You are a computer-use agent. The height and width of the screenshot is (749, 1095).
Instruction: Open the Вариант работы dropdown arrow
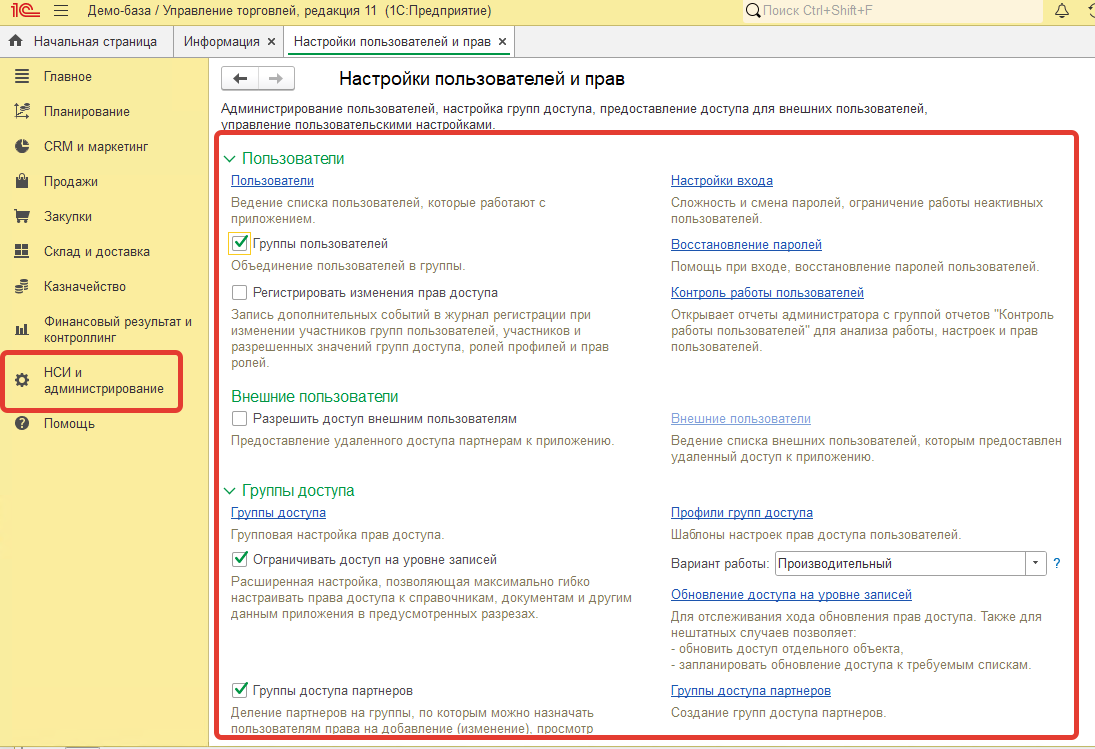(1036, 563)
